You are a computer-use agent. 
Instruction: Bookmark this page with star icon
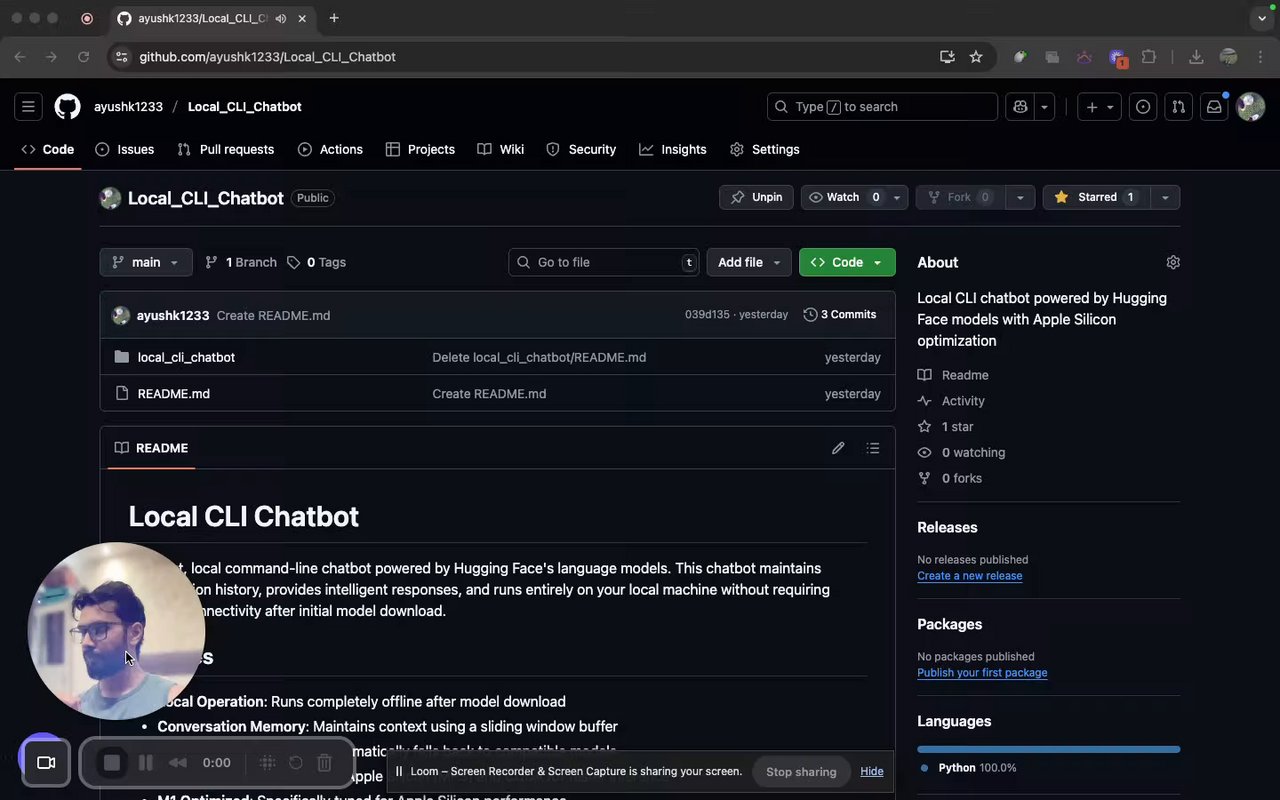[x=976, y=57]
